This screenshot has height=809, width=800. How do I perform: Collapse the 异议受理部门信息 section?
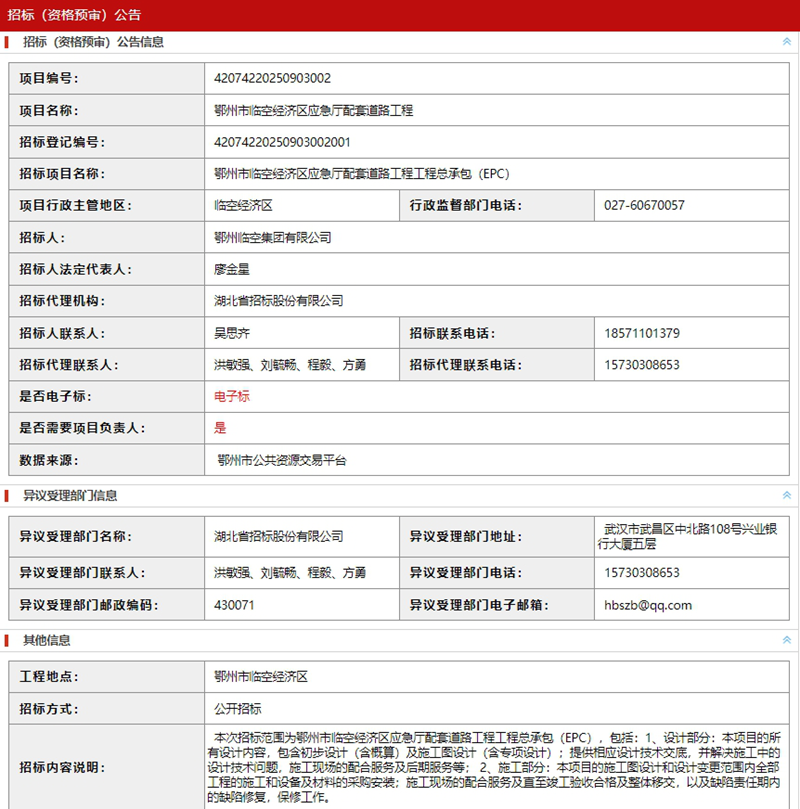tap(786, 495)
